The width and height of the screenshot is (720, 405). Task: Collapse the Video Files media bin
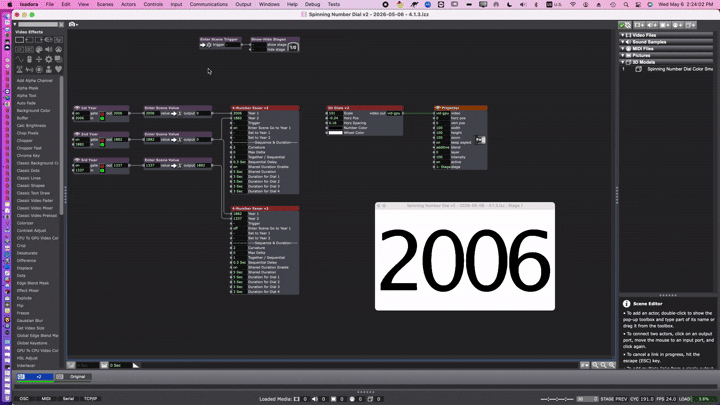coord(623,35)
